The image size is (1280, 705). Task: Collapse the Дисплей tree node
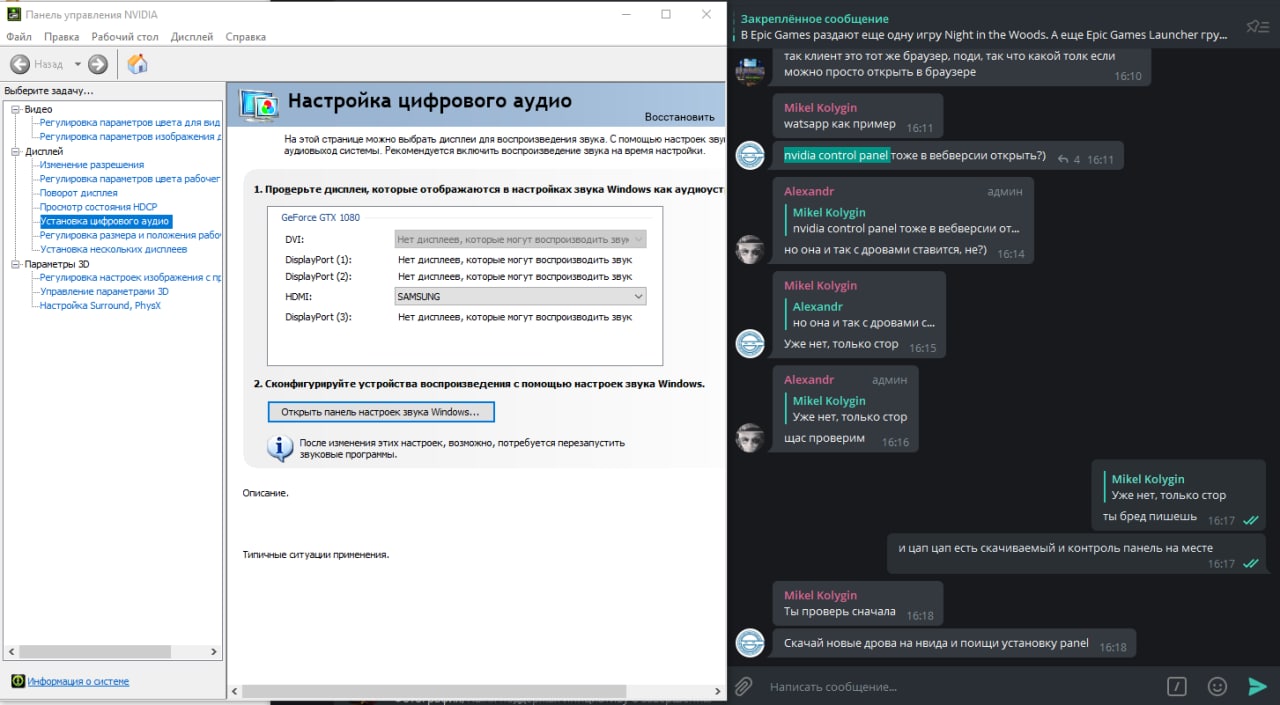16,151
